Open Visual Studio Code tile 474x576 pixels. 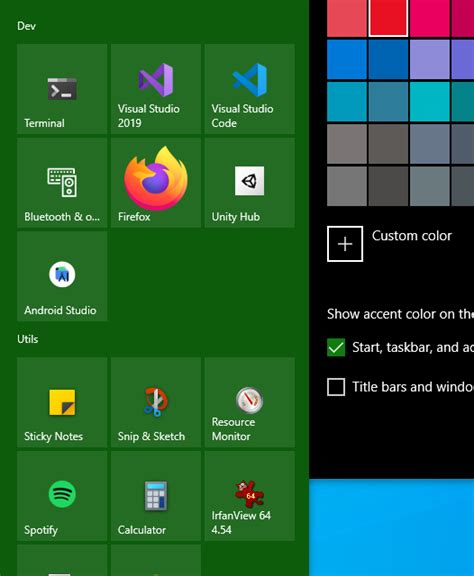click(x=249, y=89)
